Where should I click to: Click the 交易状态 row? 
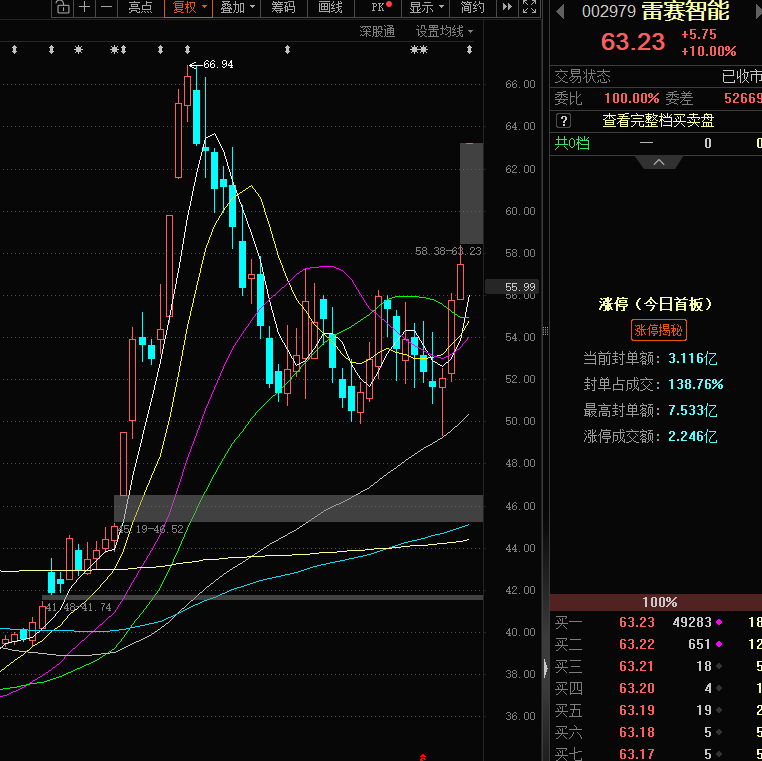(656, 76)
